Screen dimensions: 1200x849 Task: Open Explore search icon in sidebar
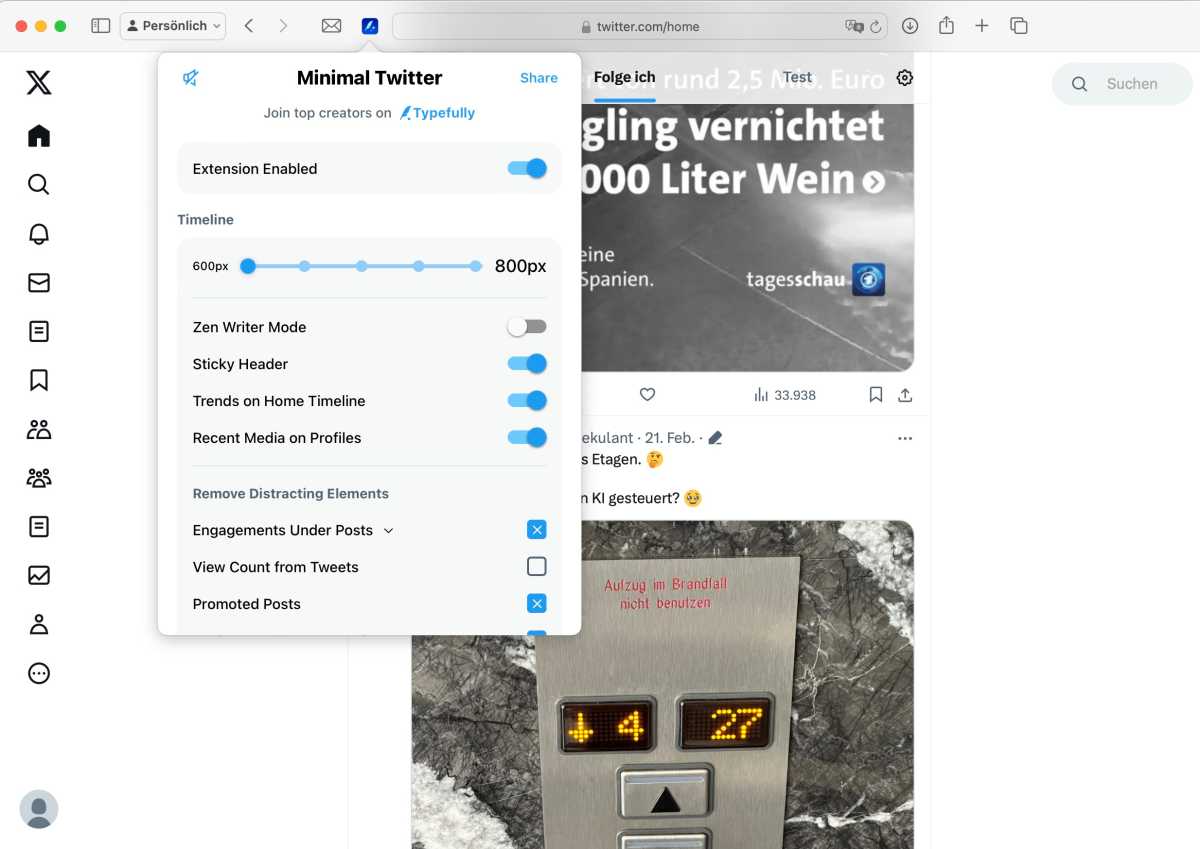[x=39, y=184]
